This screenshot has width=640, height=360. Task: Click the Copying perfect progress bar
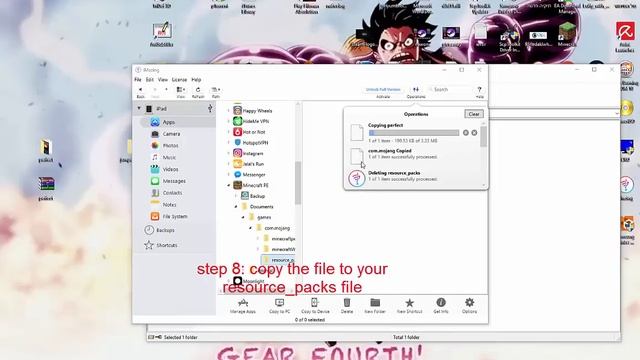[x=414, y=133]
